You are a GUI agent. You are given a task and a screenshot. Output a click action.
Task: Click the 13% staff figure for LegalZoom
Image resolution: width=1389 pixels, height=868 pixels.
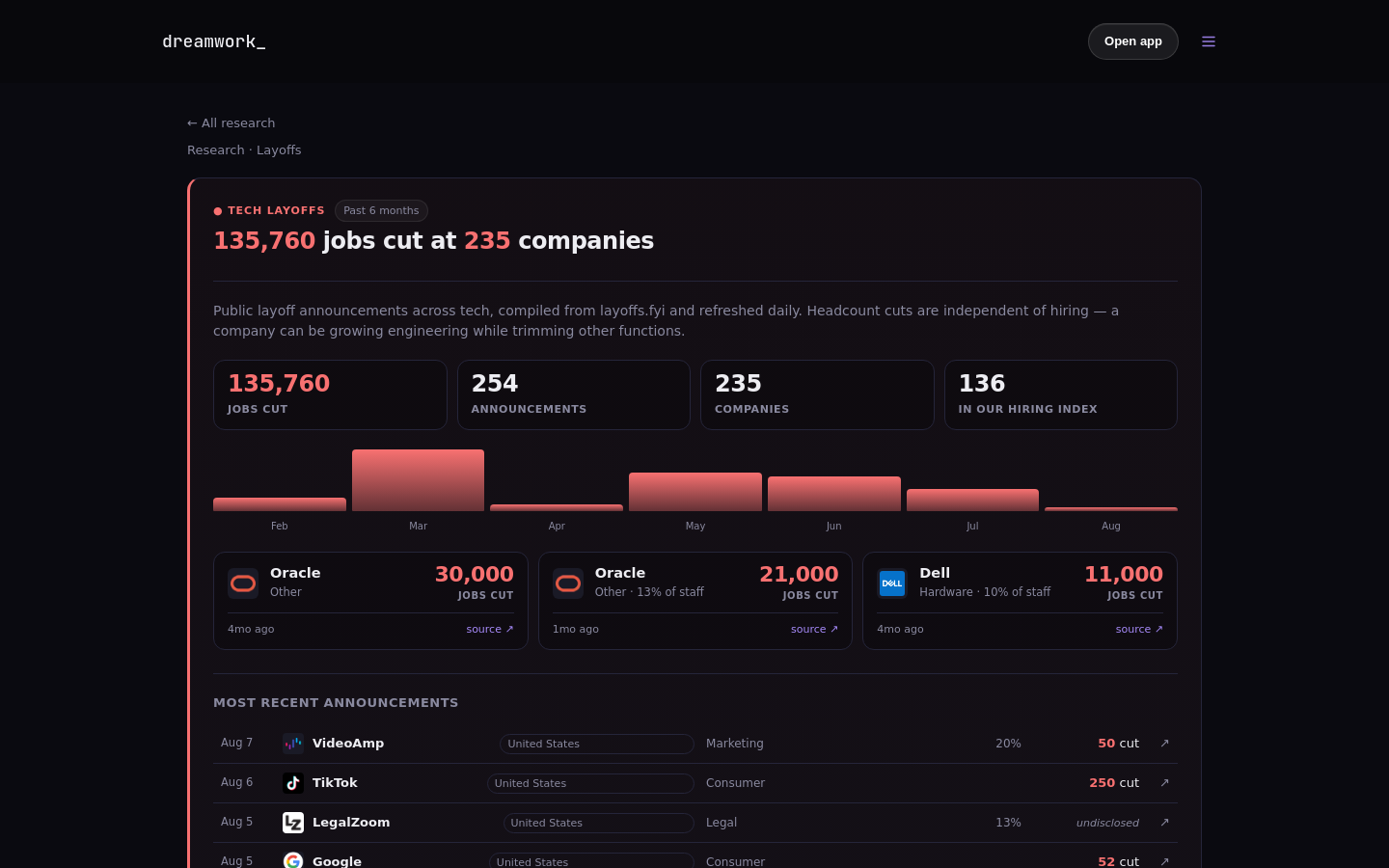pyautogui.click(x=1008, y=823)
